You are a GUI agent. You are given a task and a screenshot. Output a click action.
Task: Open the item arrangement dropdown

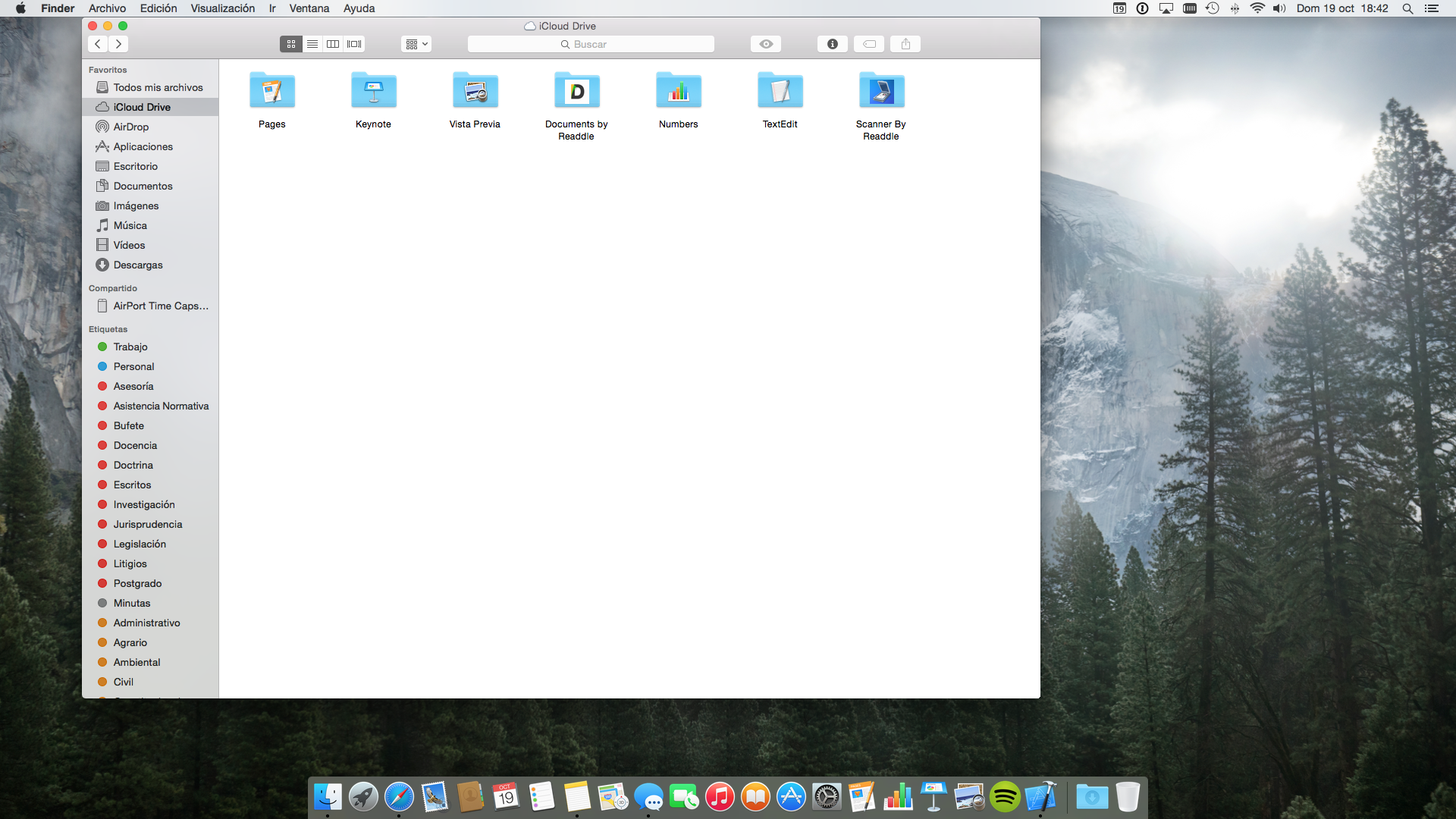[416, 44]
